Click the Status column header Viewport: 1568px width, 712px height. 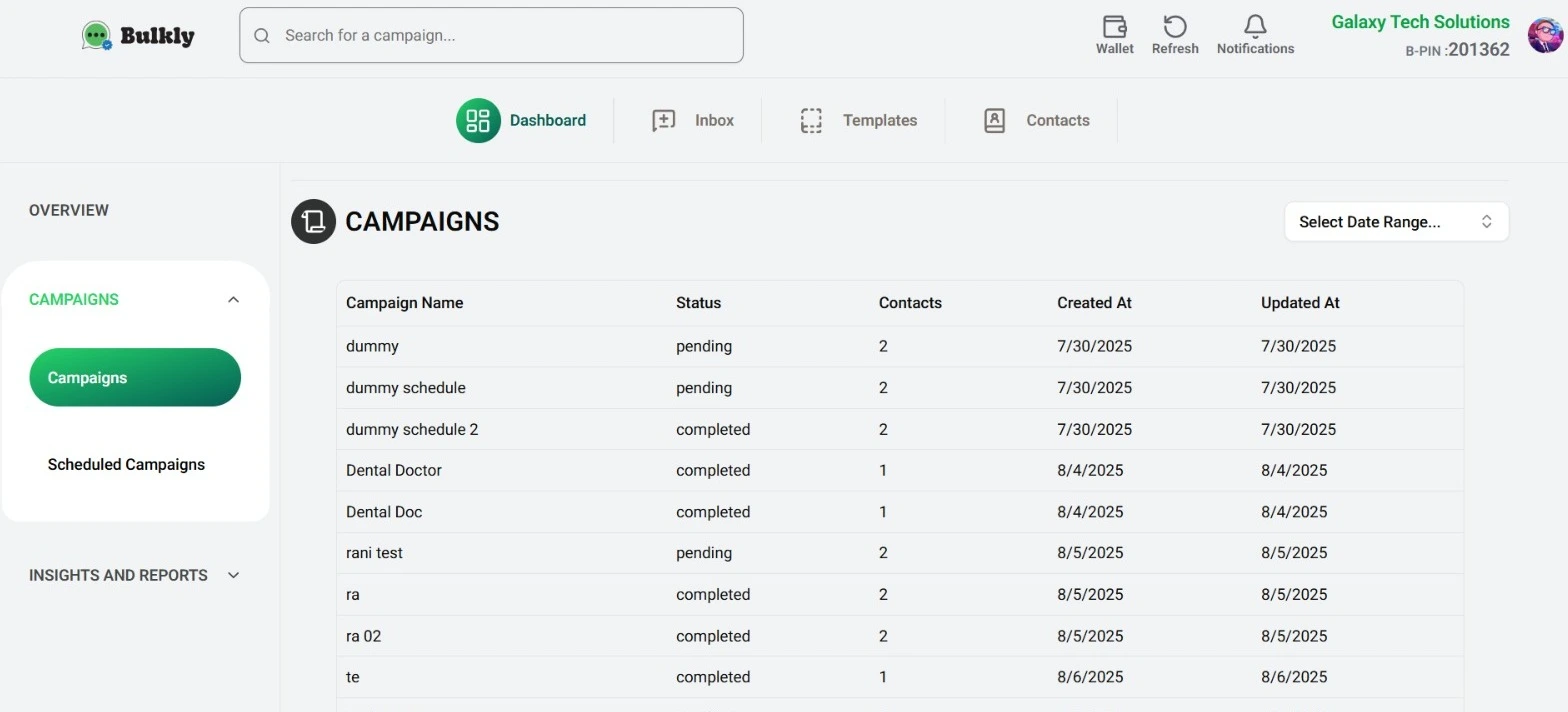pyautogui.click(x=698, y=303)
